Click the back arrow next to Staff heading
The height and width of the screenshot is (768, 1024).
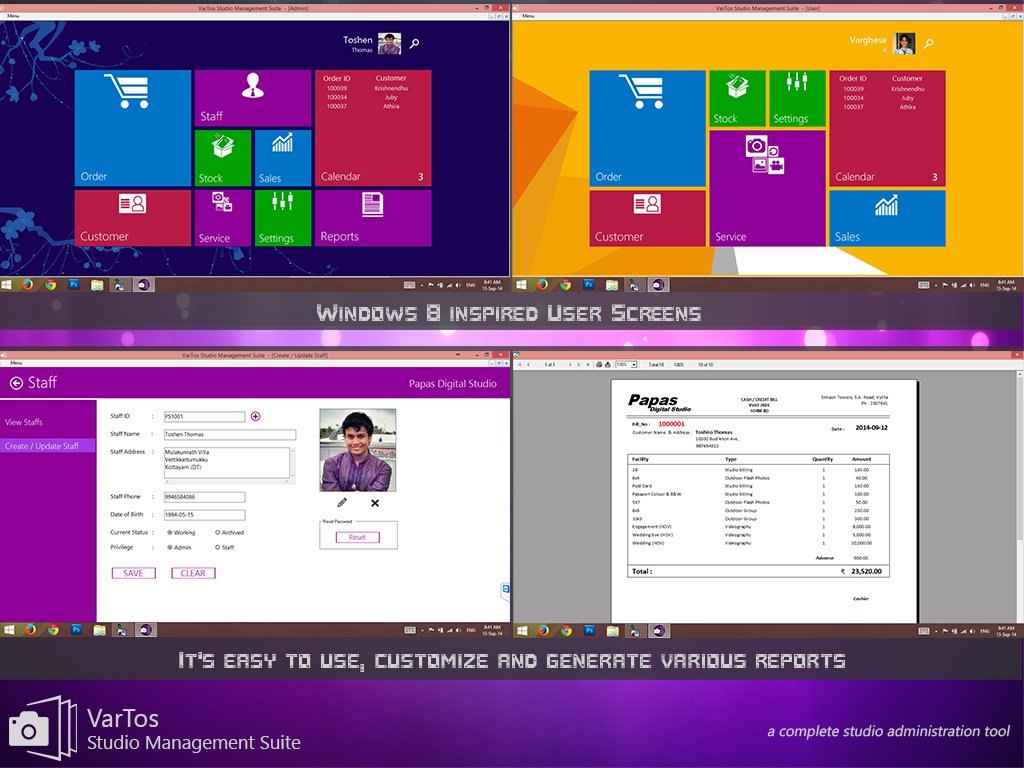point(16,383)
